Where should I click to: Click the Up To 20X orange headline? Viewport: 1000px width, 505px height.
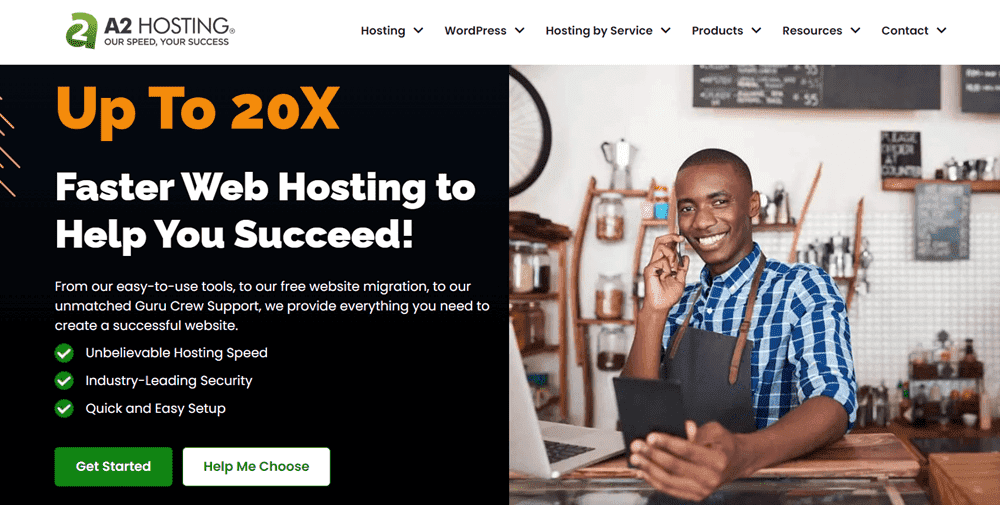(198, 110)
